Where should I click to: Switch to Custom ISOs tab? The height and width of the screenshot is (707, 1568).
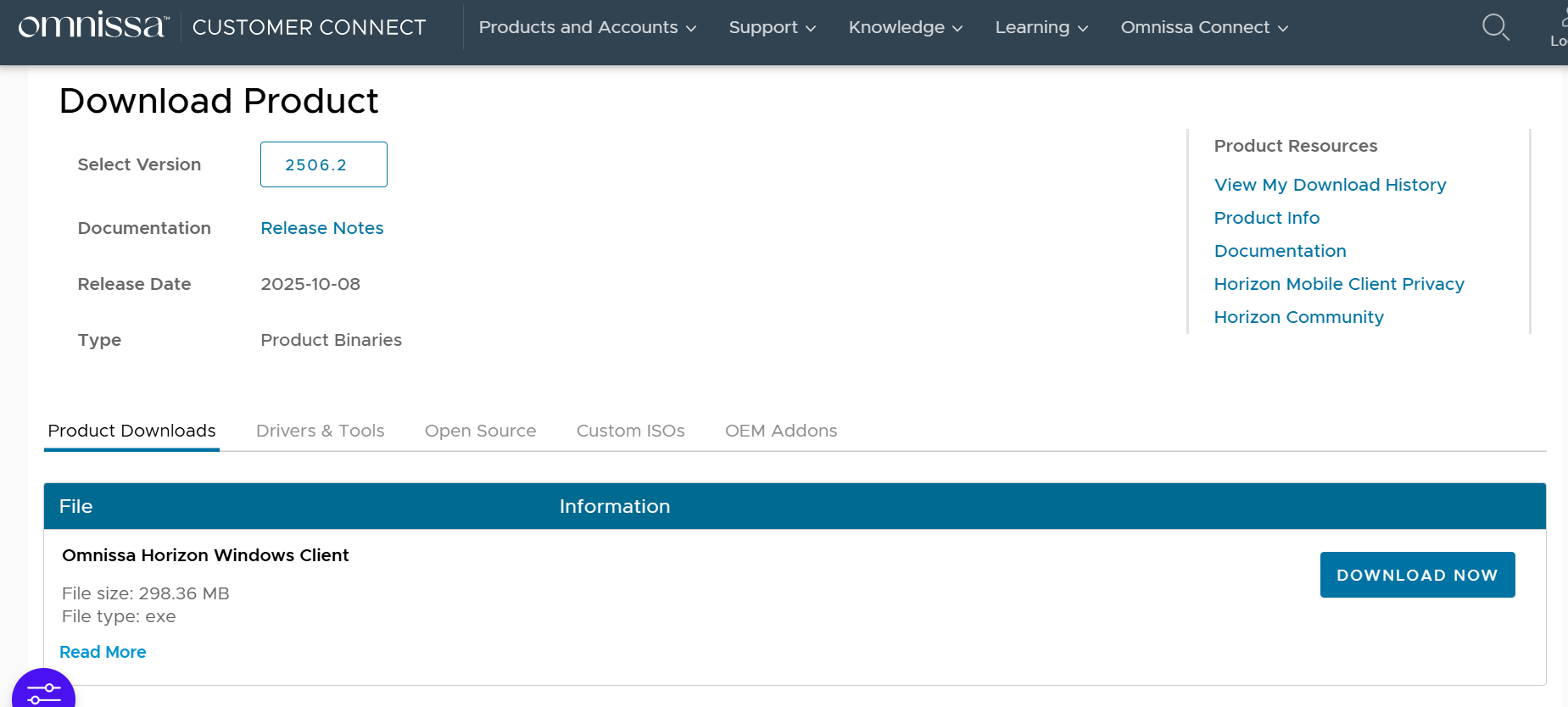pyautogui.click(x=630, y=431)
